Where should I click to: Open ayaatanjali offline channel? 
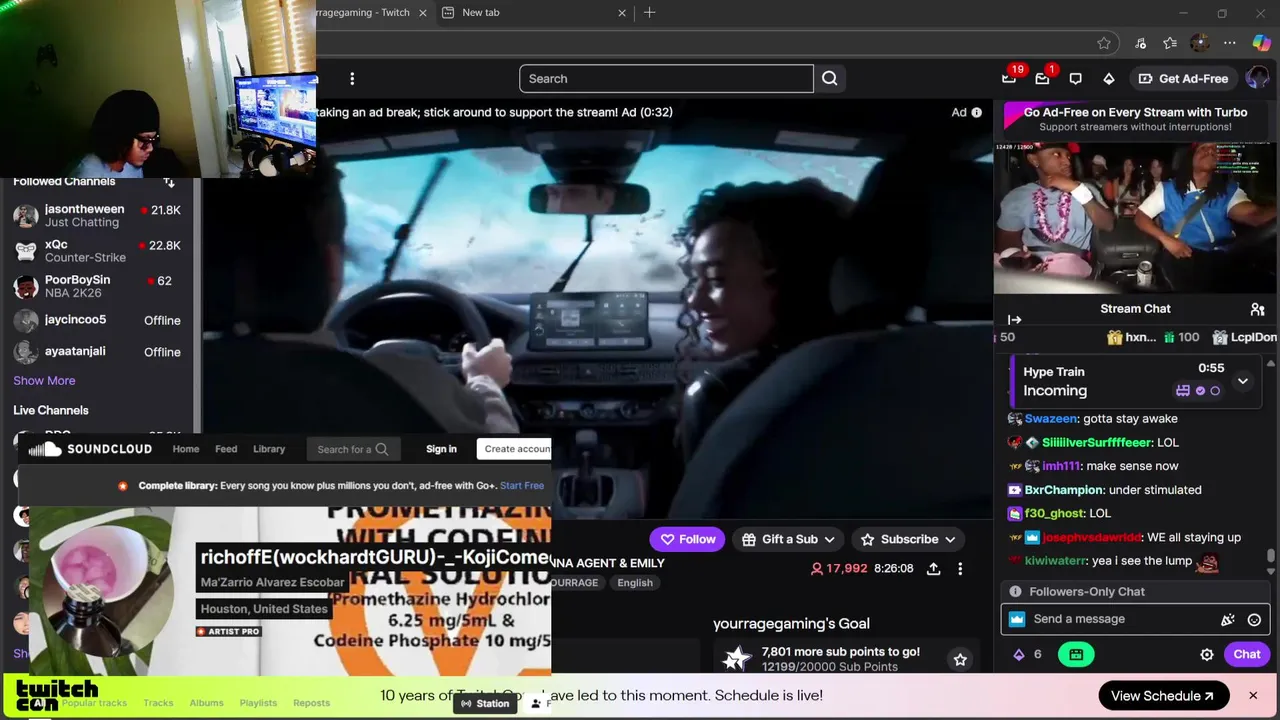click(97, 352)
